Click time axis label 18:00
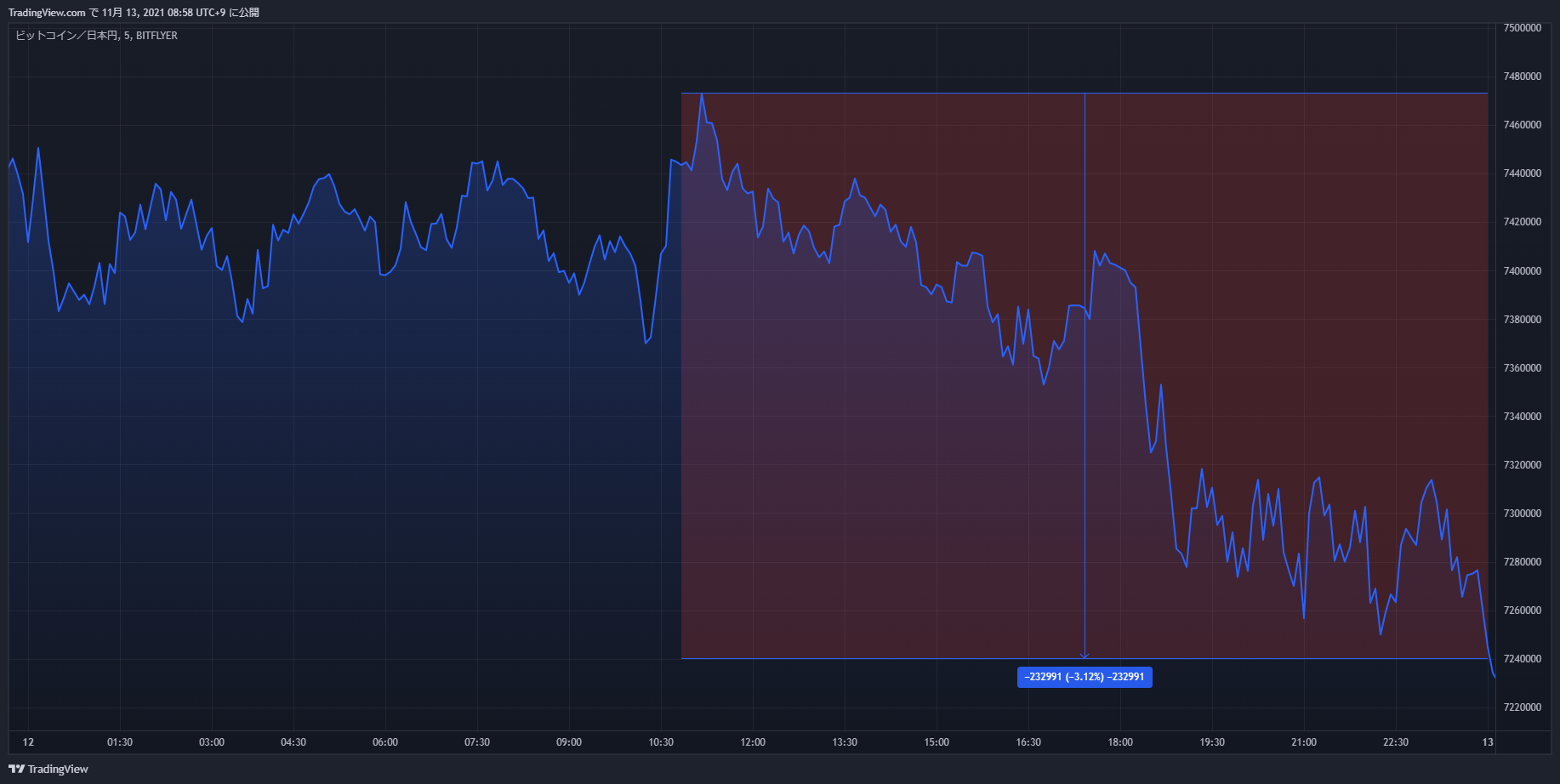This screenshot has height=784, width=1560. (1120, 742)
